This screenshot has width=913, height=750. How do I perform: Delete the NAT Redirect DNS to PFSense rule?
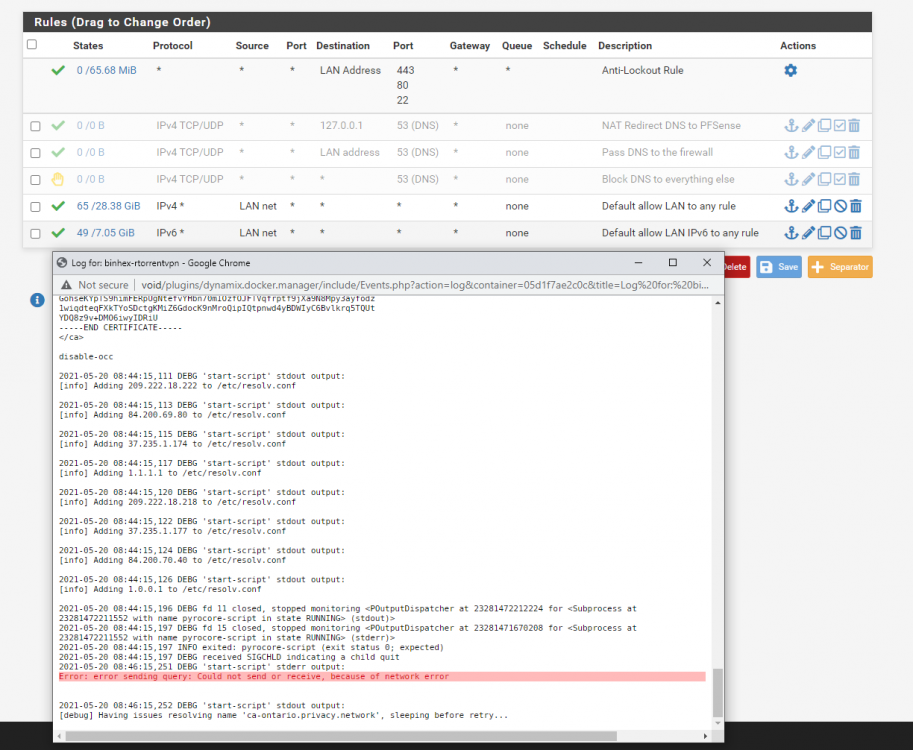pyautogui.click(x=854, y=125)
